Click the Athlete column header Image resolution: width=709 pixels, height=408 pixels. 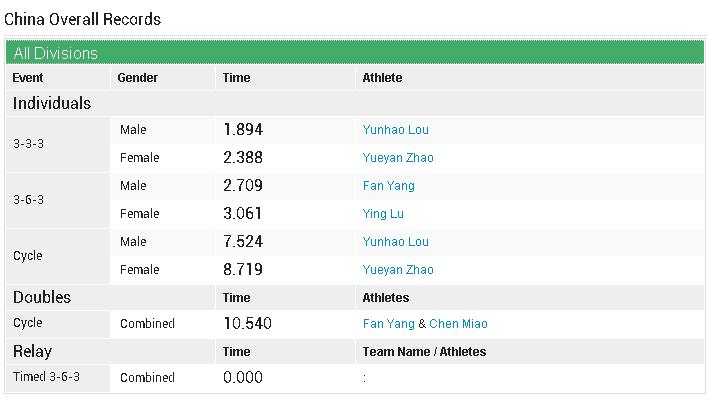pos(382,78)
